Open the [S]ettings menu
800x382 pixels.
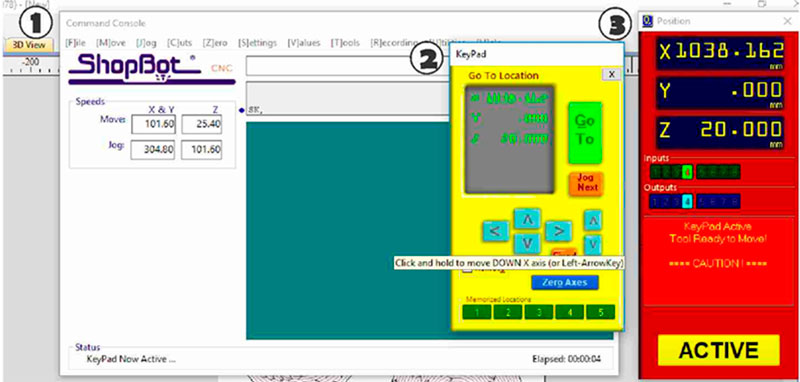tap(257, 43)
